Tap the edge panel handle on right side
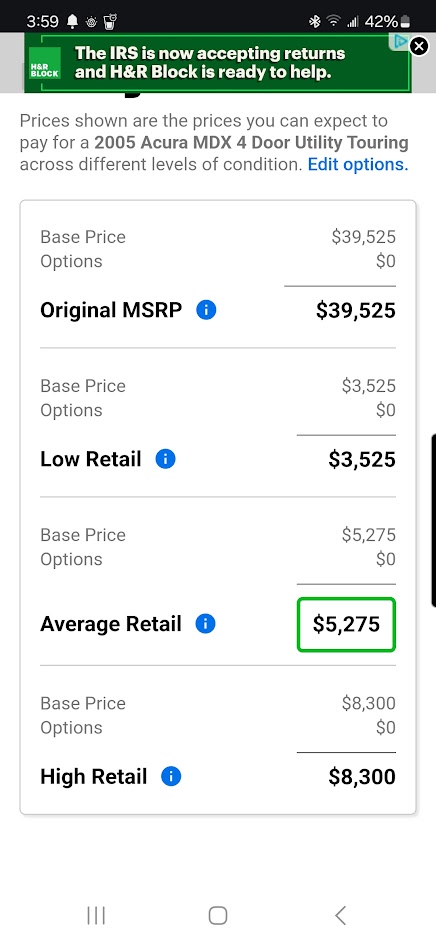This screenshot has width=436, height=945. click(433, 520)
